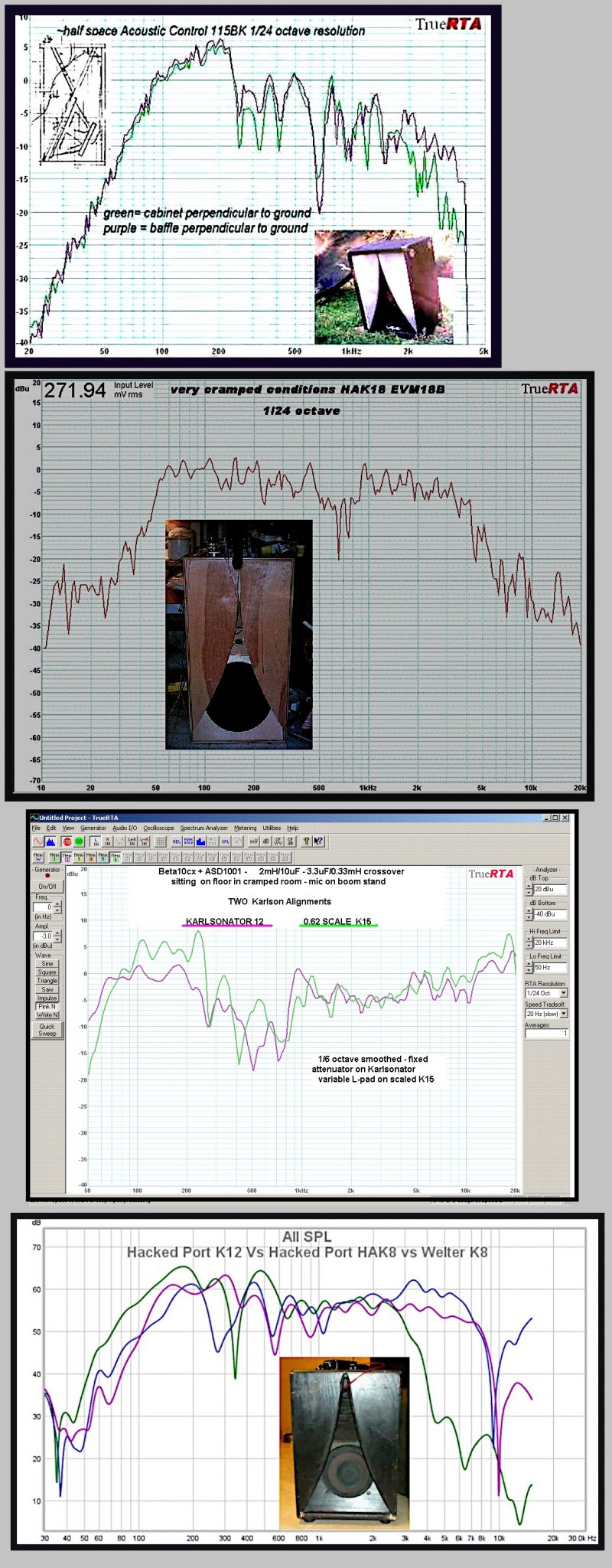Click the Freq stepper arrows
Screen dimensions: 612x1568
[57, 907]
